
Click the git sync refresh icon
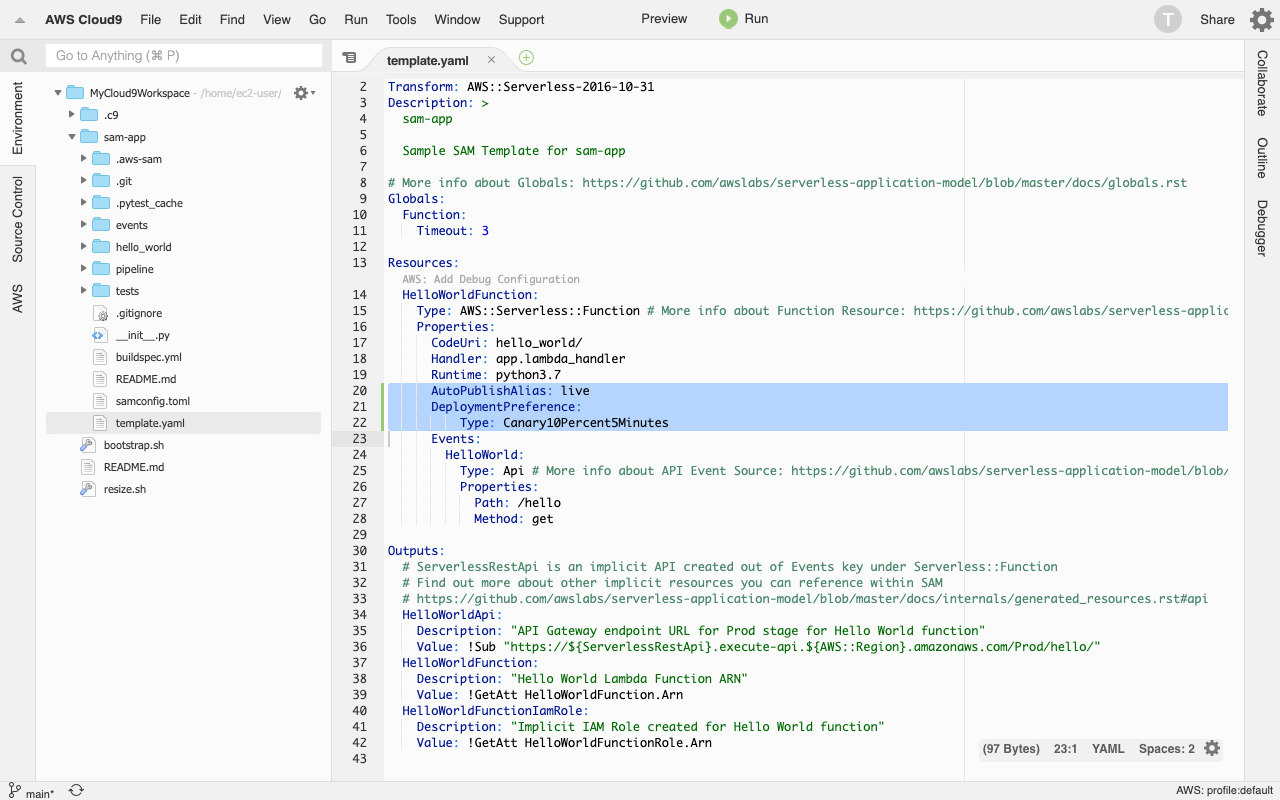click(x=76, y=791)
